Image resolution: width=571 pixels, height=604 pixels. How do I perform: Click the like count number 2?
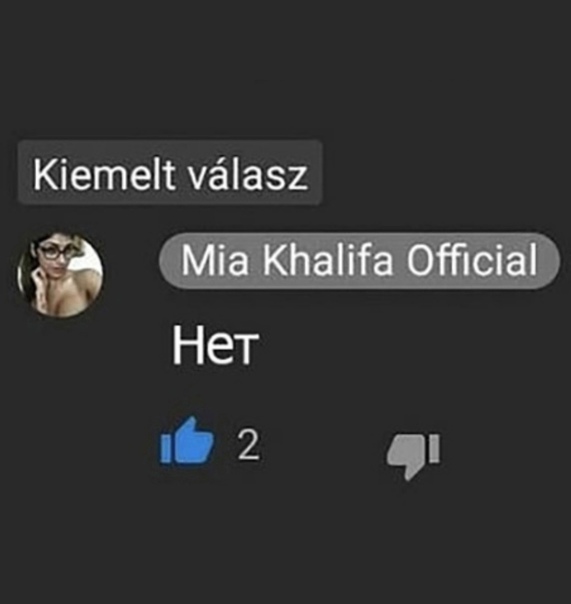click(249, 445)
